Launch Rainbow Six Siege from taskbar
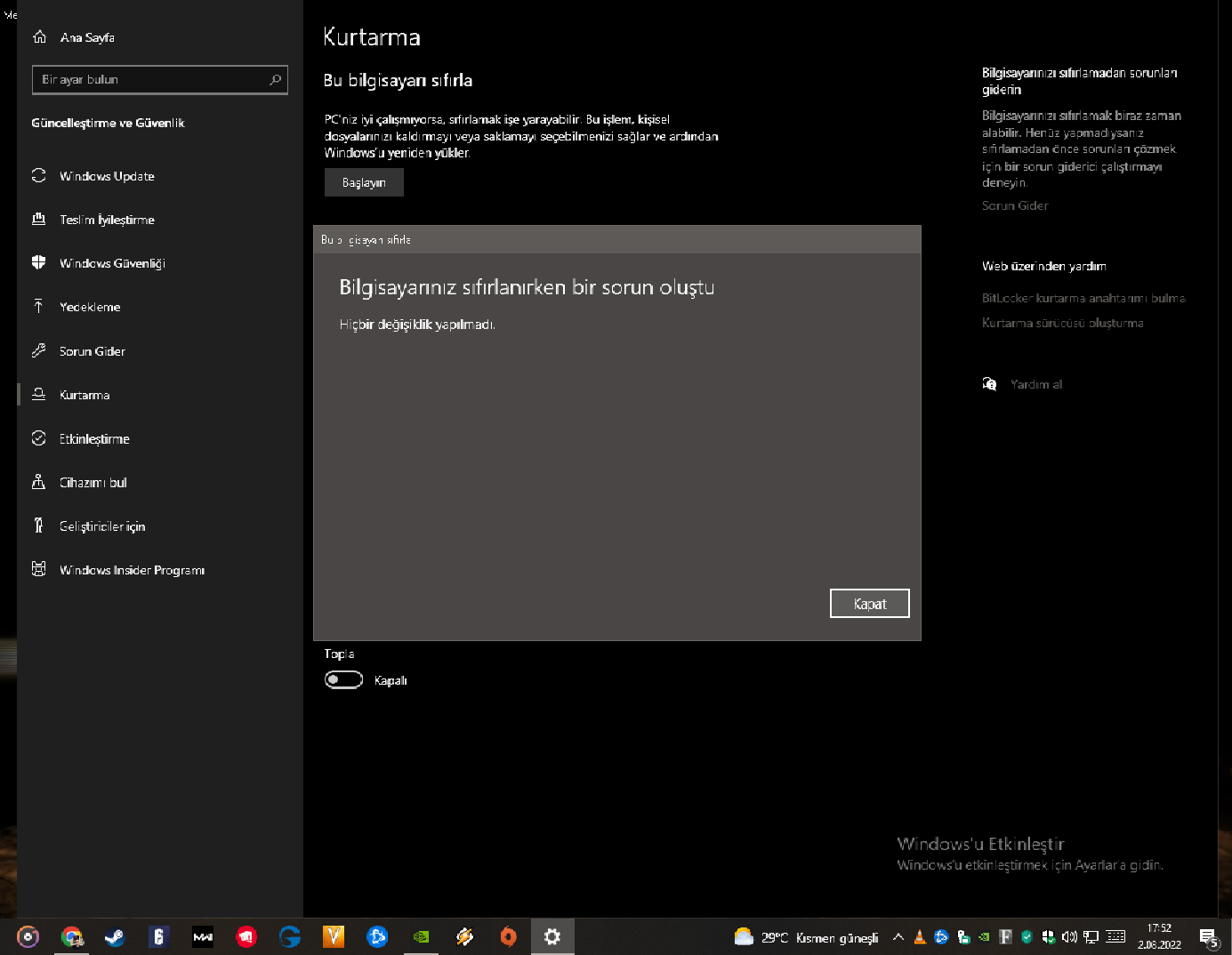Screen dimensions: 1232x955 click(158, 936)
